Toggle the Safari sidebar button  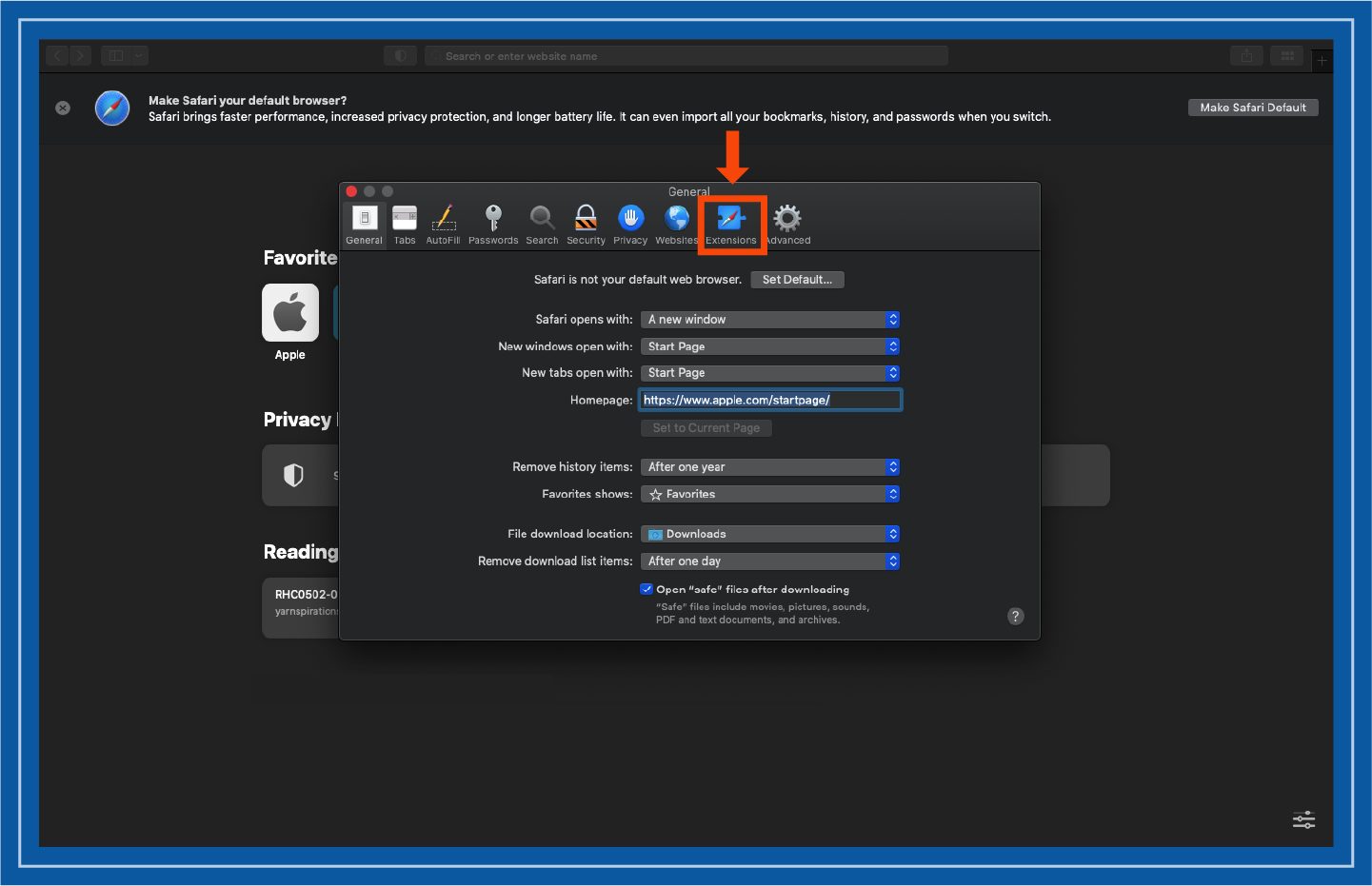point(116,56)
